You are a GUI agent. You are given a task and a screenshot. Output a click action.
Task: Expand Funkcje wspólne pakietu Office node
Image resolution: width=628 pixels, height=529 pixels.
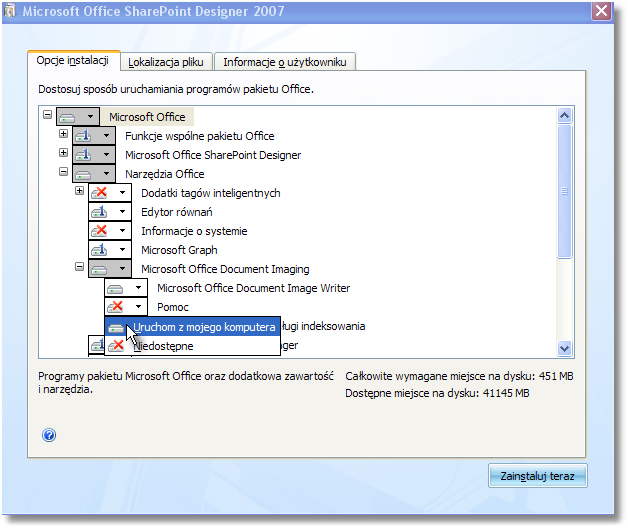click(63, 133)
